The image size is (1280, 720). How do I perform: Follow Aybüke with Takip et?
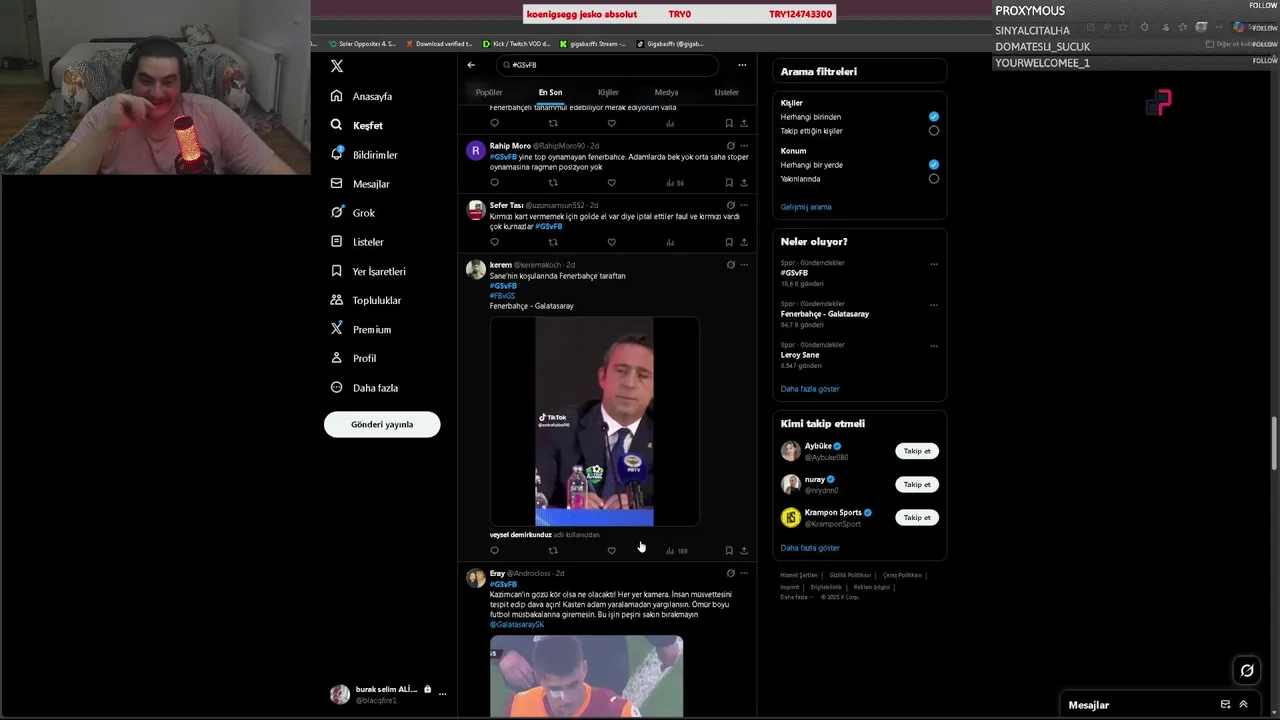[x=917, y=451]
